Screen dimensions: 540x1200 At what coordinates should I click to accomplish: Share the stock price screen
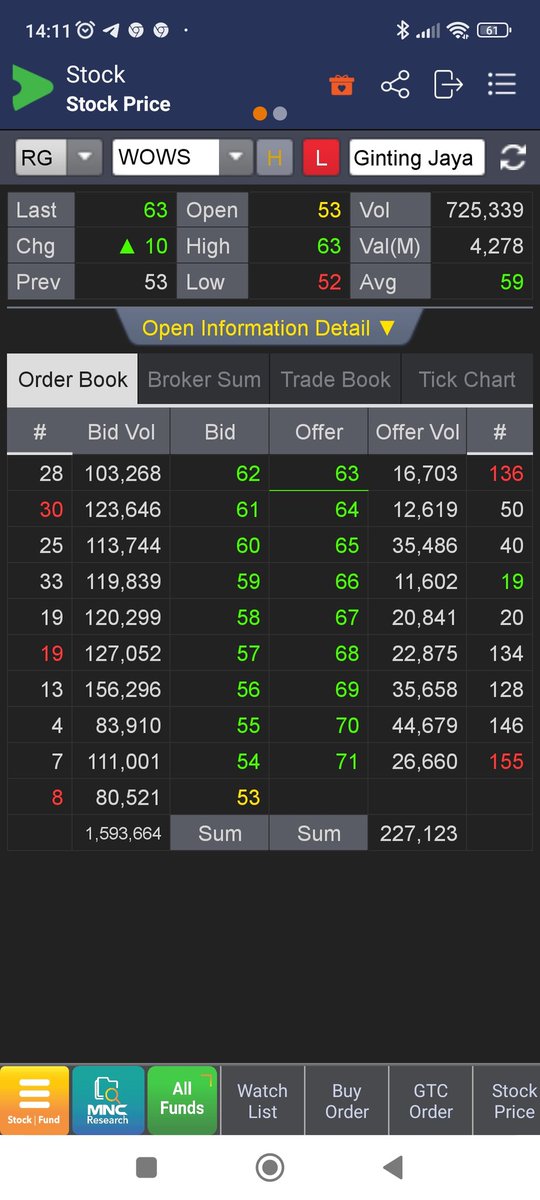pos(395,85)
